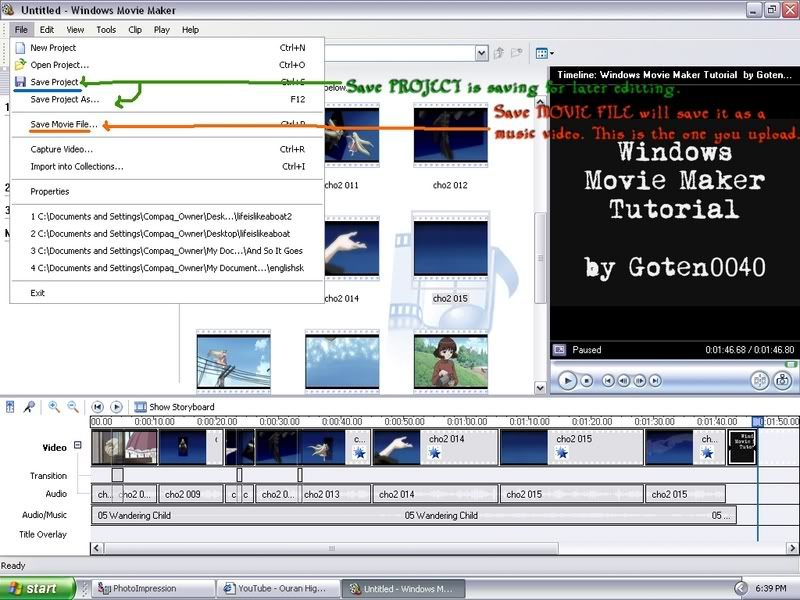The image size is (800, 600).
Task: Click the full screen icon beside Paused
Action: tap(560, 350)
